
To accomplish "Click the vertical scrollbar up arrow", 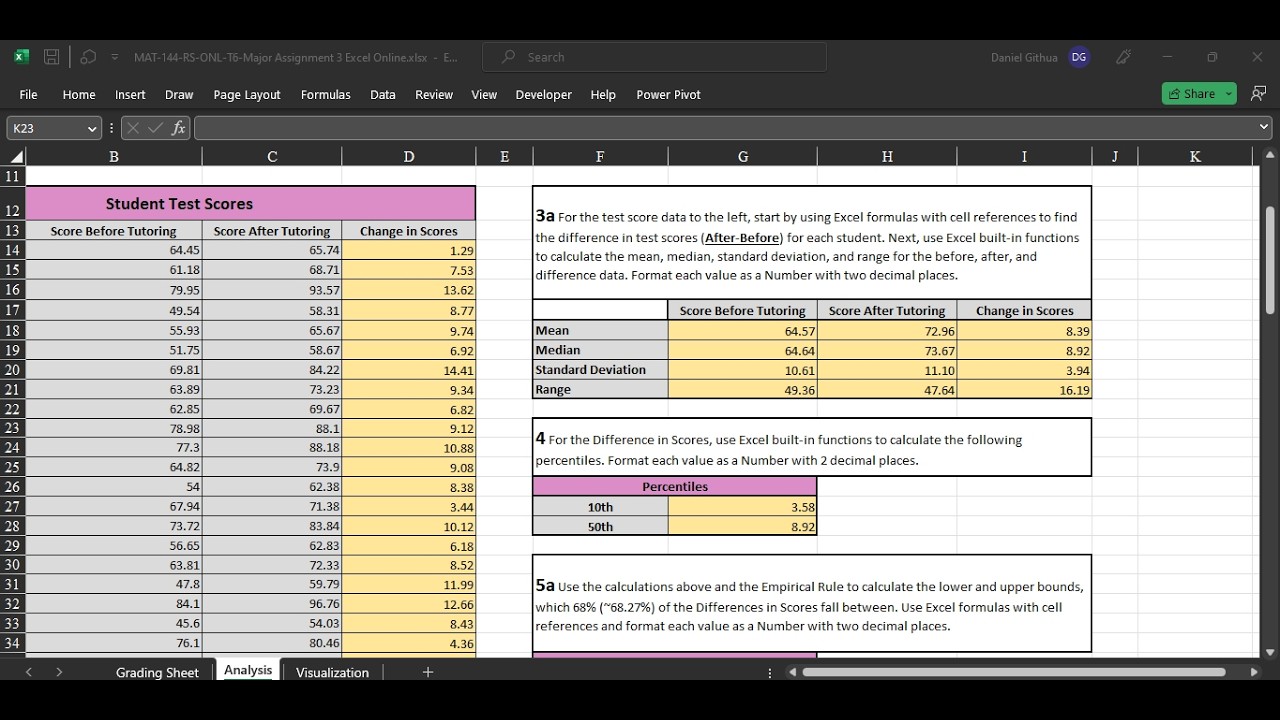I will click(x=1269, y=155).
